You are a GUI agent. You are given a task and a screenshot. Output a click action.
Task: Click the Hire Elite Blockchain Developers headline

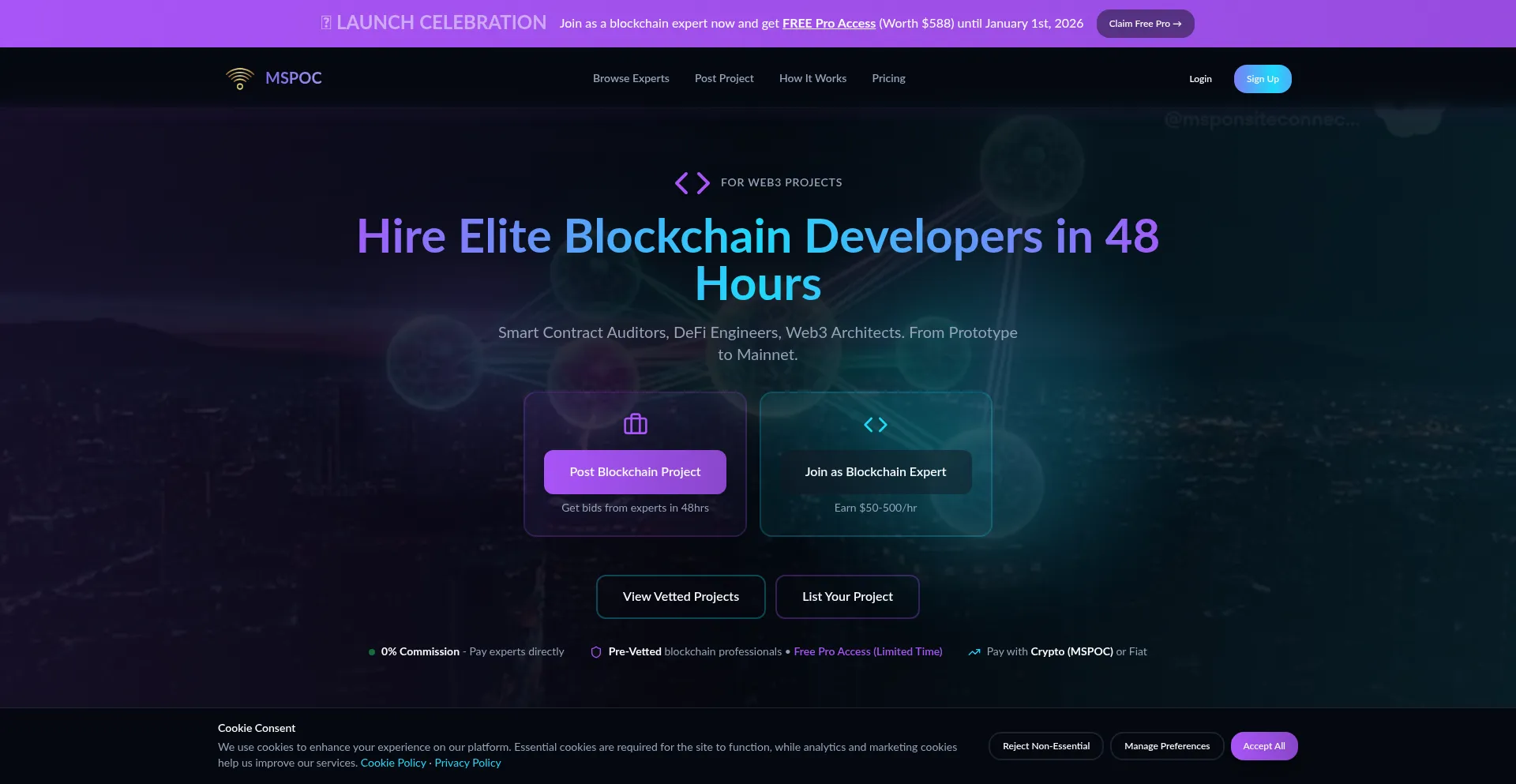tap(758, 260)
